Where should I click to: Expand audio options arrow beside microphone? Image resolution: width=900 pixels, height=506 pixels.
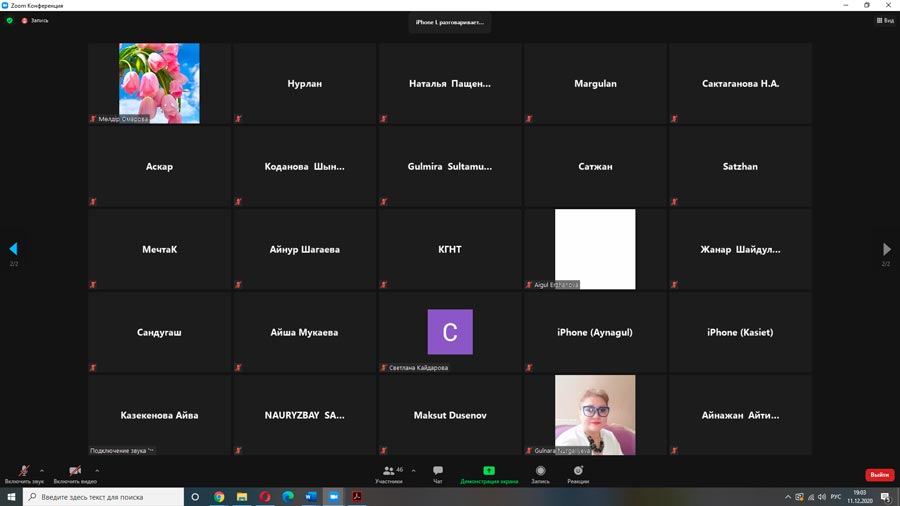42,470
